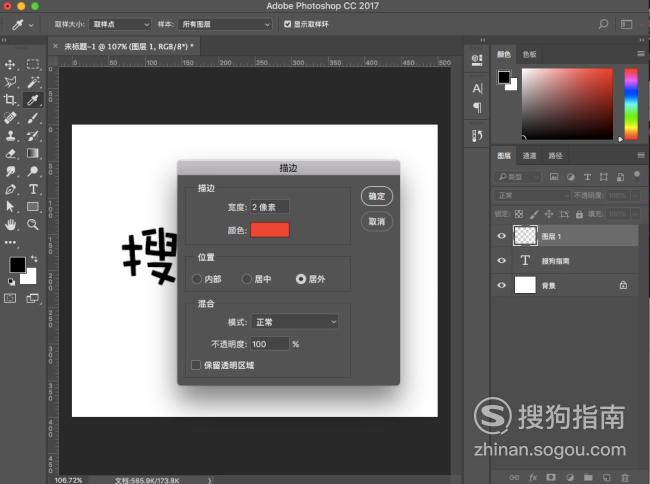Select the Eyedropper tool in toolbox
650x484 pixels.
(x=33, y=99)
